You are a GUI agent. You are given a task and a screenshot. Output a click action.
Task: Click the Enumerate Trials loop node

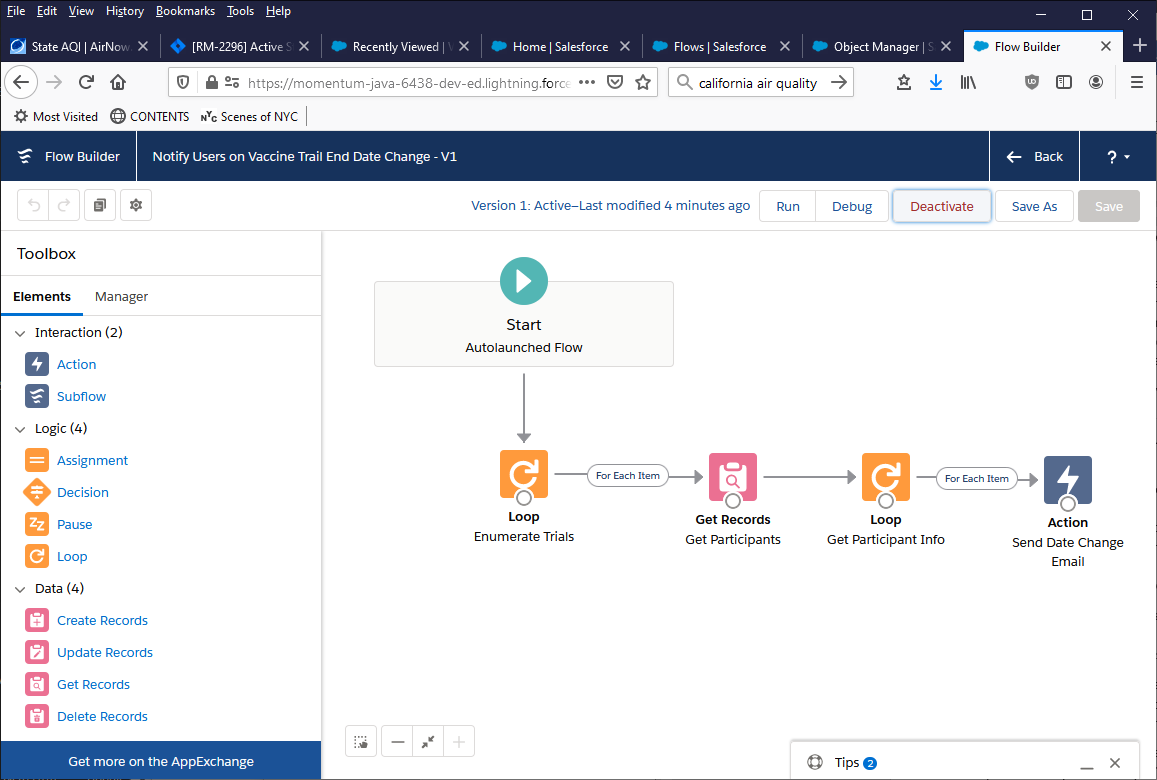point(523,474)
